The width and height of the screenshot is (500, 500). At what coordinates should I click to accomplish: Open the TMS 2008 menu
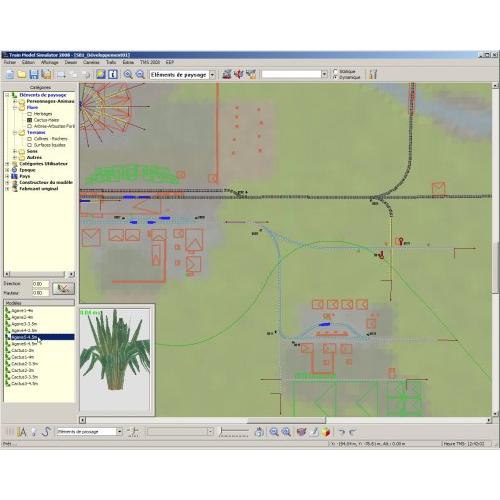(150, 62)
